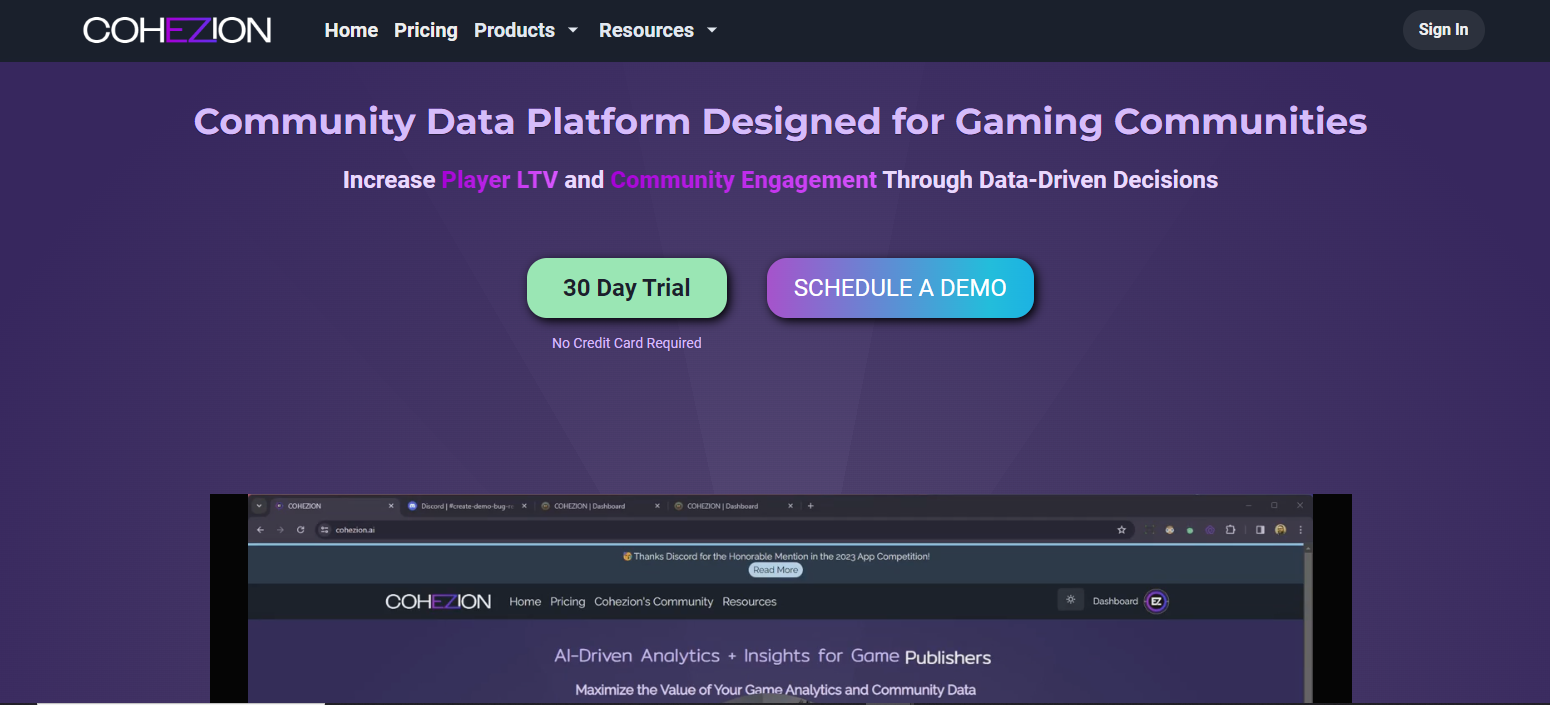Click the Pricing link inside the video preview
Screen dimensions: 1550x705
pos(567,602)
